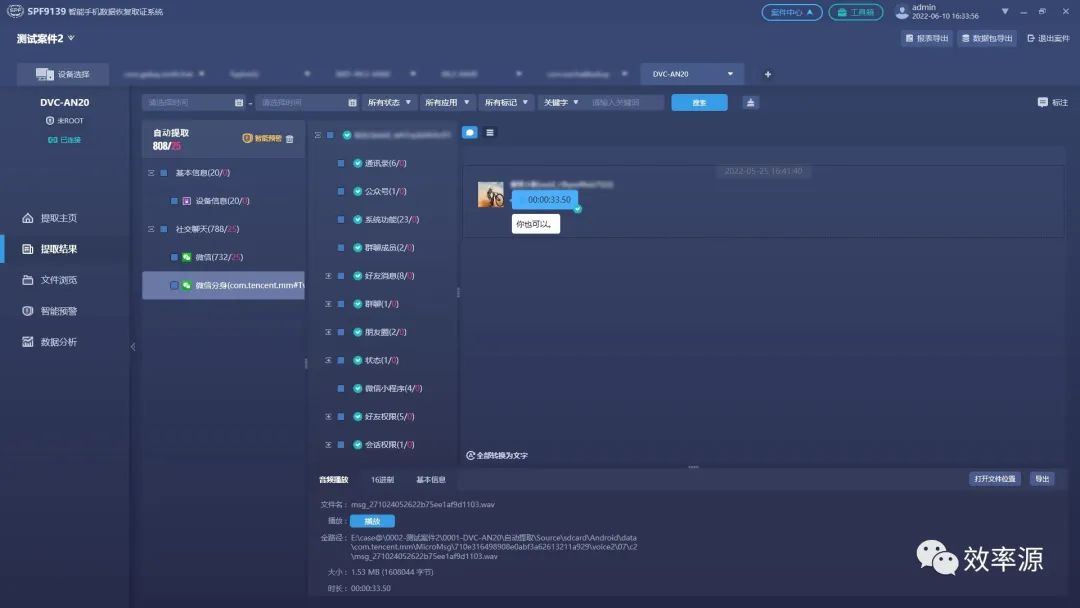
Task: Check the 微信(732/25) checkbox
Action: tap(174, 257)
